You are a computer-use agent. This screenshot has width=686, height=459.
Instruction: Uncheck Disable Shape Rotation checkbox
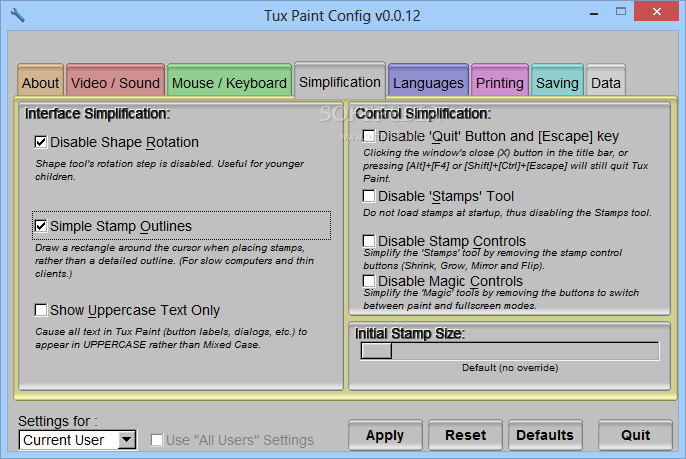tap(41, 142)
